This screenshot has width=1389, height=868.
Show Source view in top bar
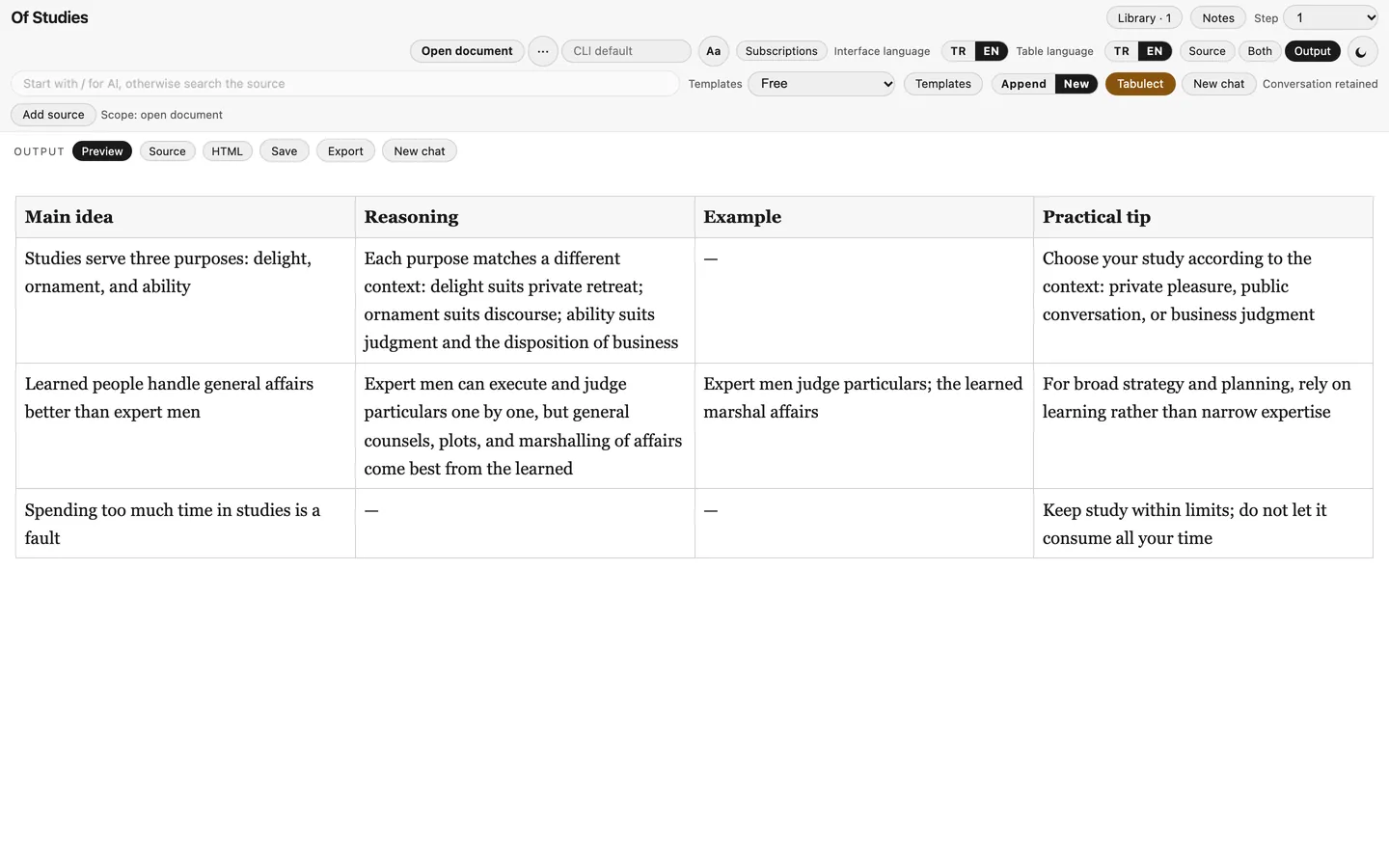(x=1207, y=51)
